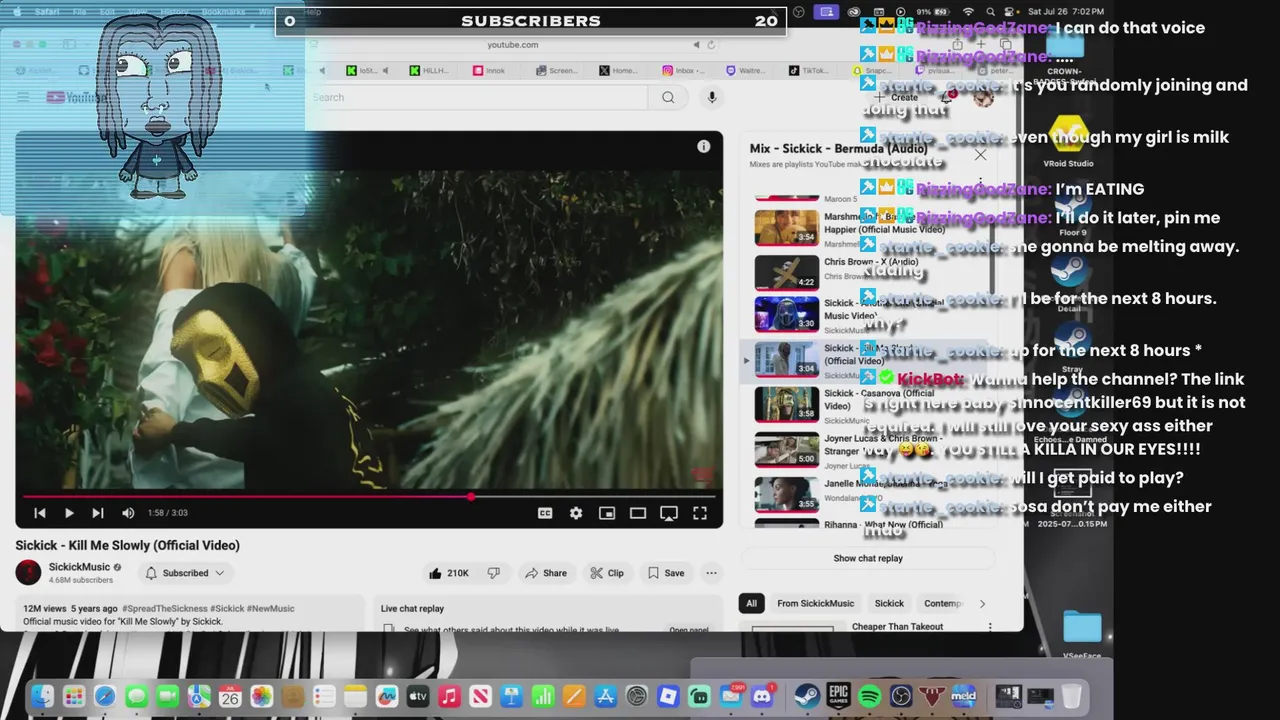Screen dimensions: 1280x720
Task: Open Discord from the dock
Action: click(762, 696)
